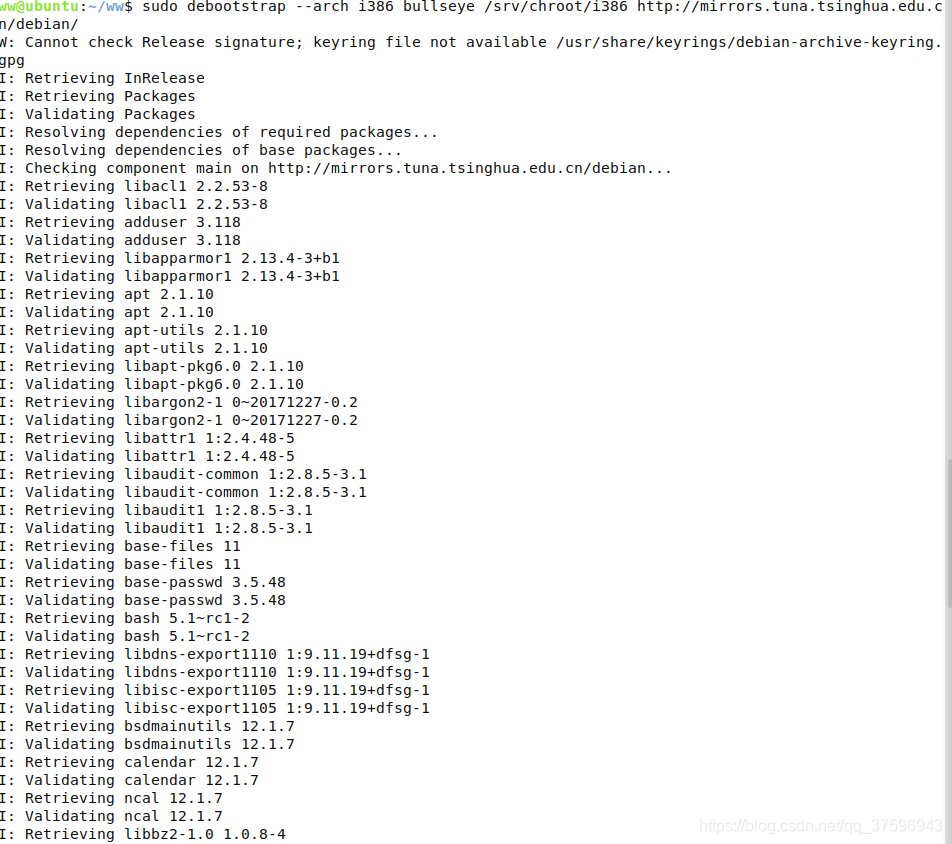Click the debootstrap word in the command
Viewport: 952px width, 844px height.
236,7
